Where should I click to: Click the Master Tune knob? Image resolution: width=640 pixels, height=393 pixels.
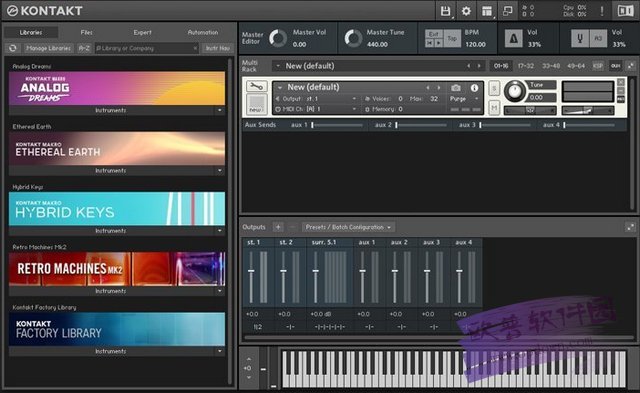coord(353,38)
